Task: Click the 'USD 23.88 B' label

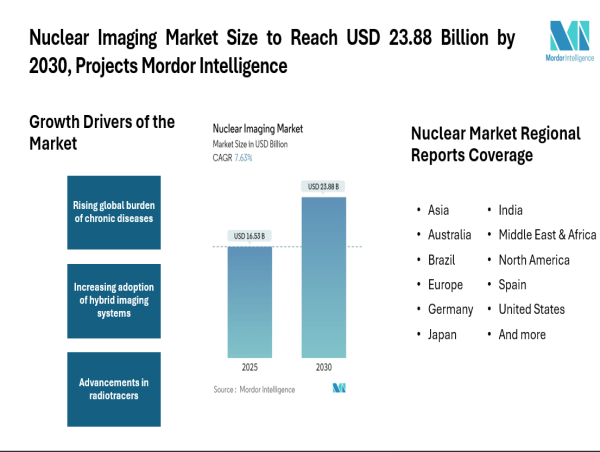Action: click(323, 186)
